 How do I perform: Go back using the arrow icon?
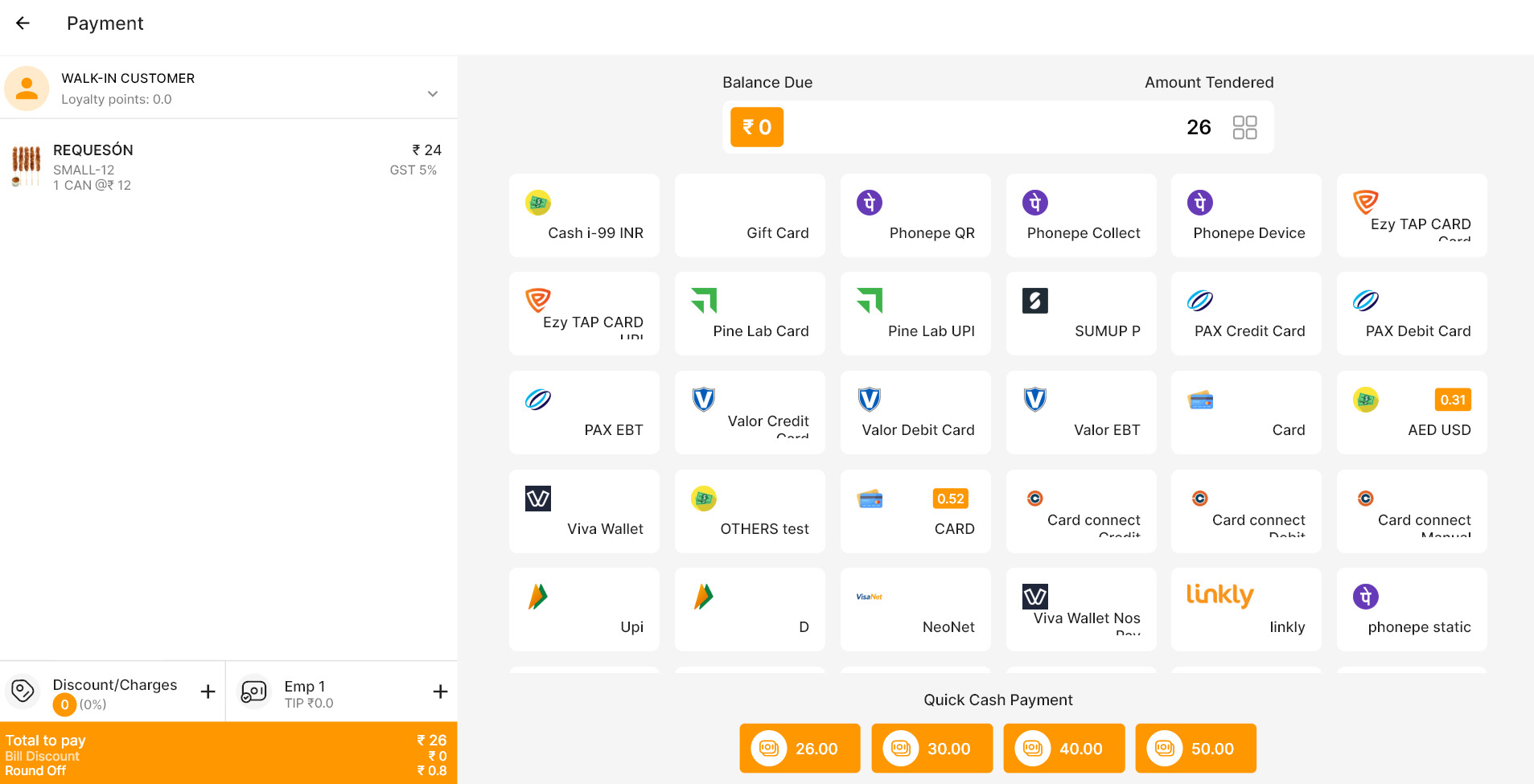[x=23, y=23]
